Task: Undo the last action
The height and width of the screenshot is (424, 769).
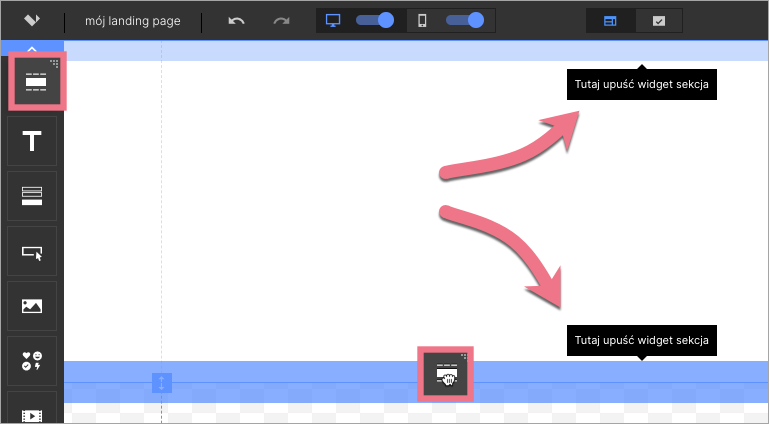Action: pos(236,20)
